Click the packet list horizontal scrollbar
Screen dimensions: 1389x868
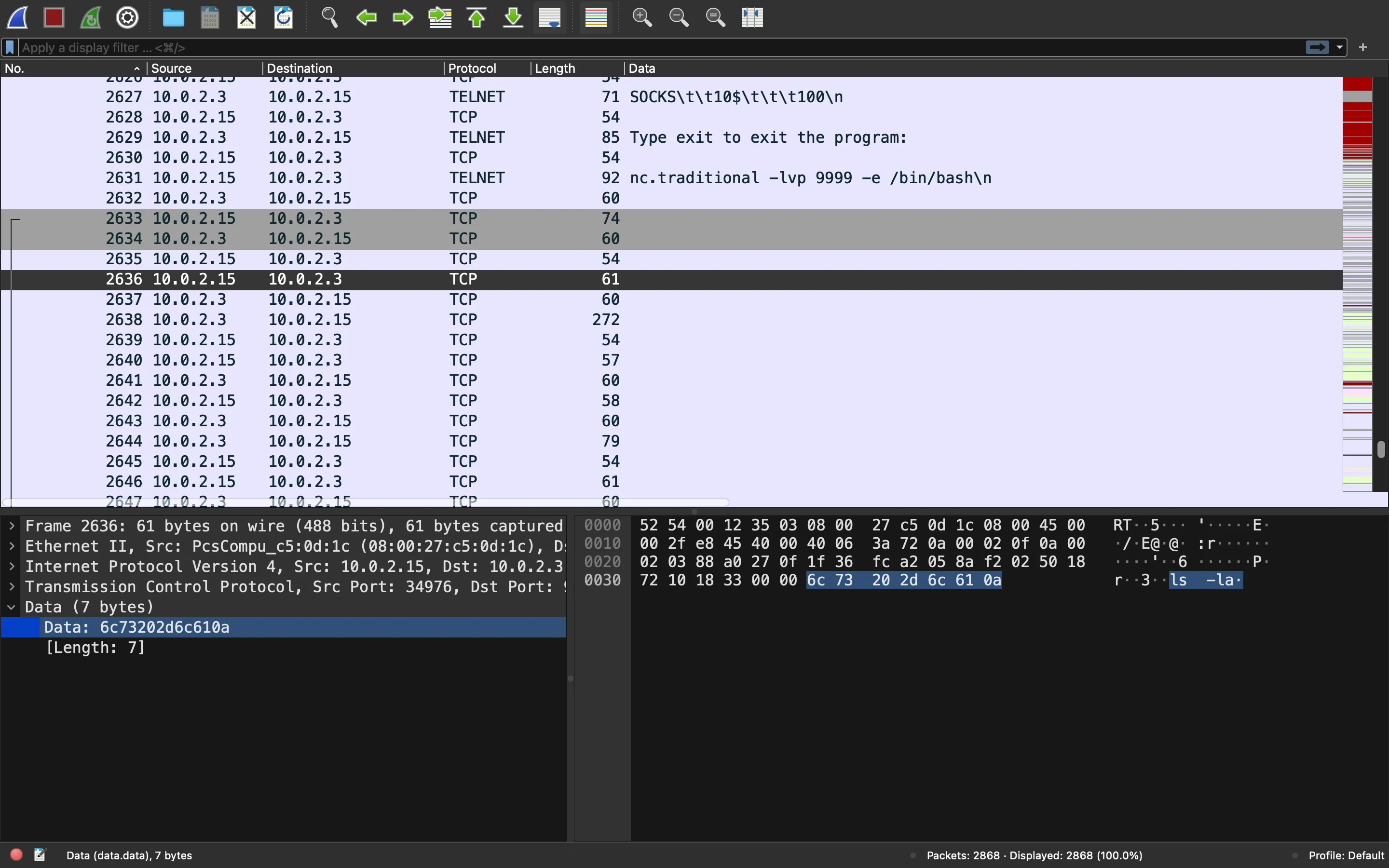[x=366, y=502]
